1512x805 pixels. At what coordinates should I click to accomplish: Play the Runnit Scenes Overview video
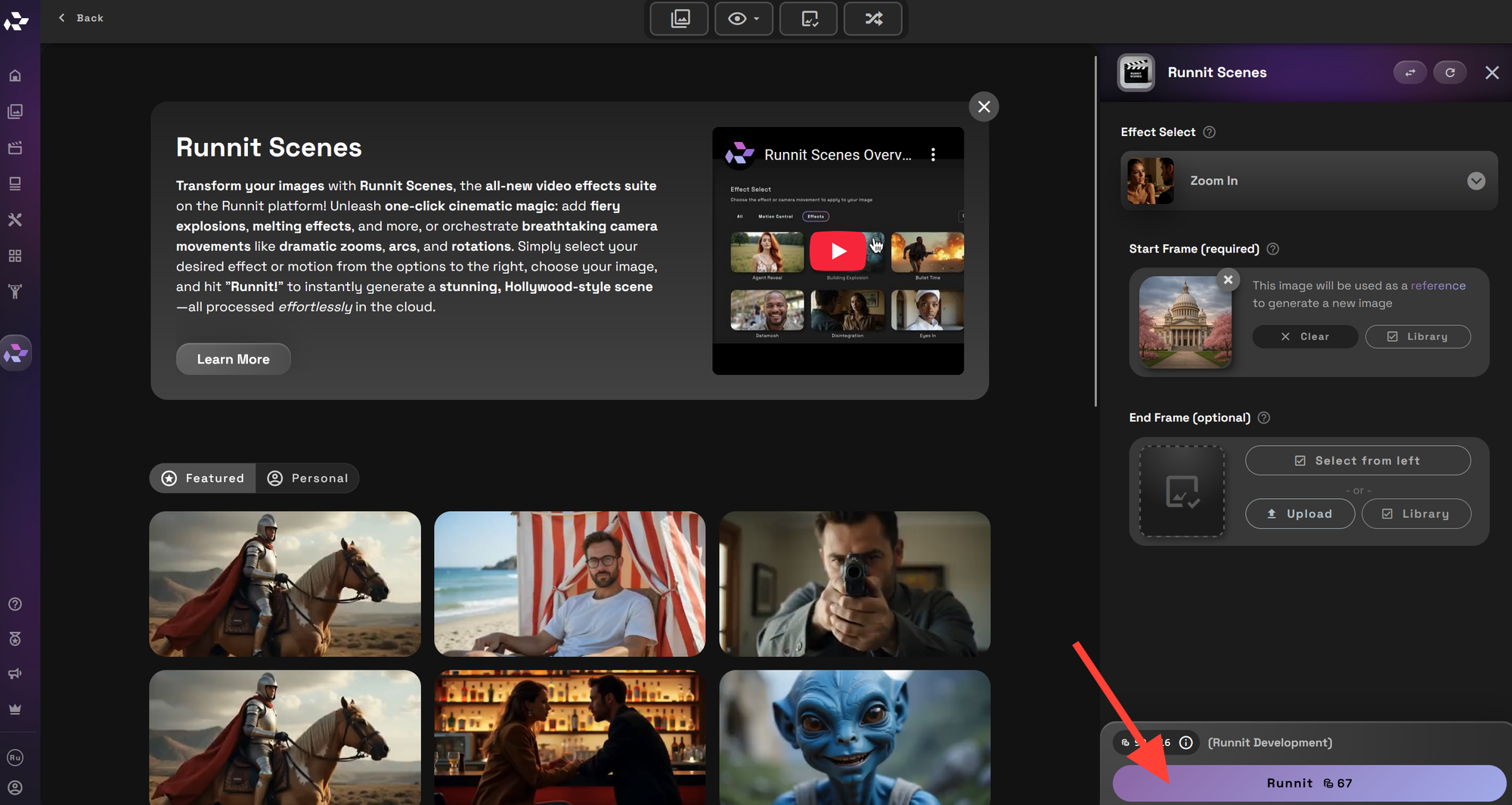click(x=838, y=251)
